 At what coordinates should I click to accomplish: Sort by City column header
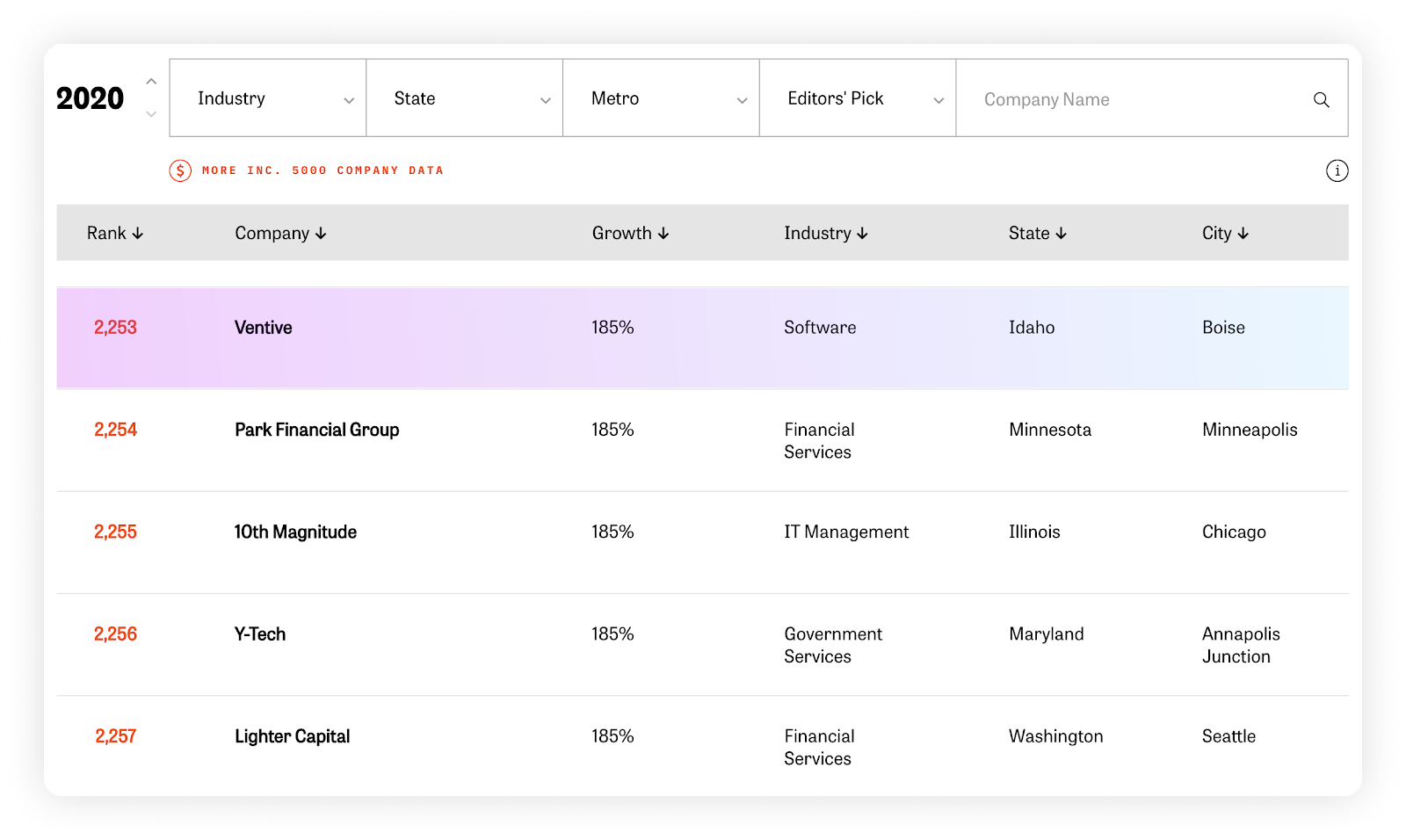click(1225, 233)
